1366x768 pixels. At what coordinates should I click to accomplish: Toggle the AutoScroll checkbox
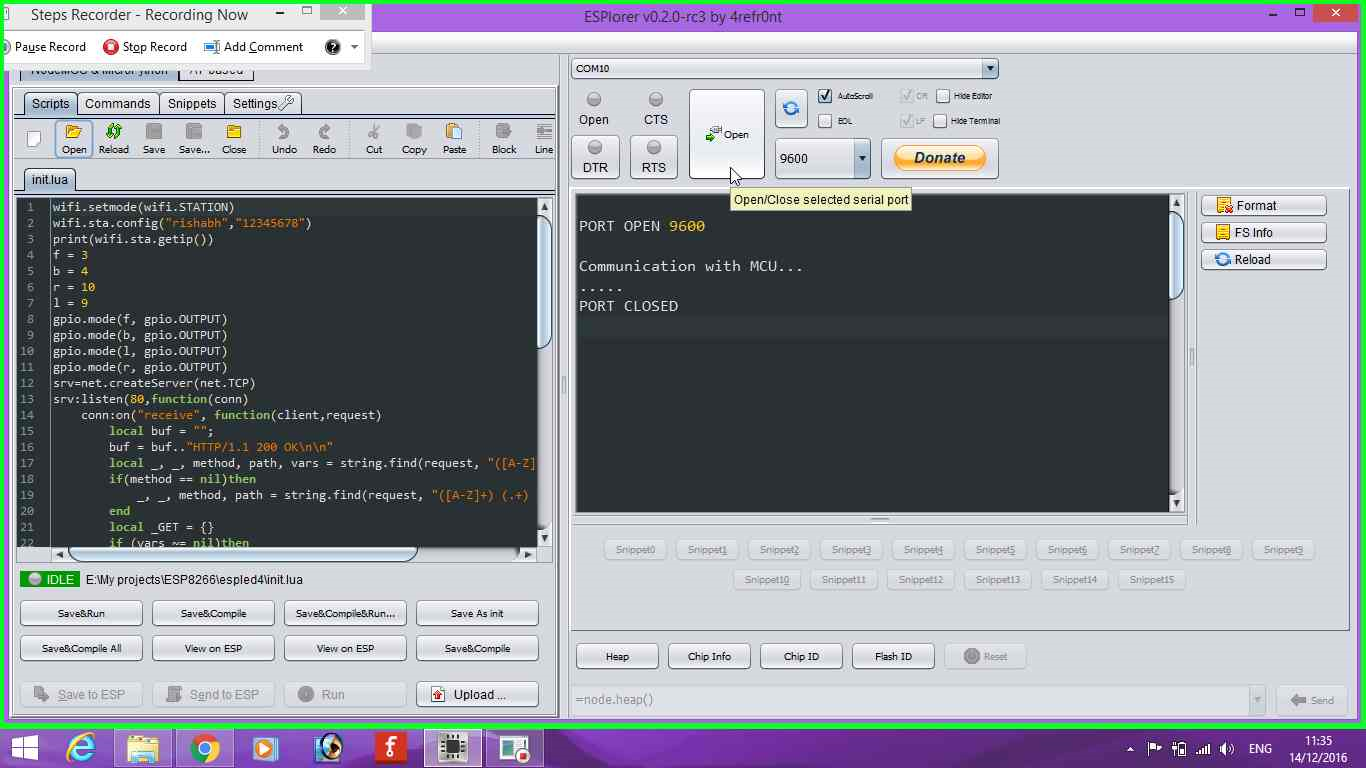pos(825,96)
